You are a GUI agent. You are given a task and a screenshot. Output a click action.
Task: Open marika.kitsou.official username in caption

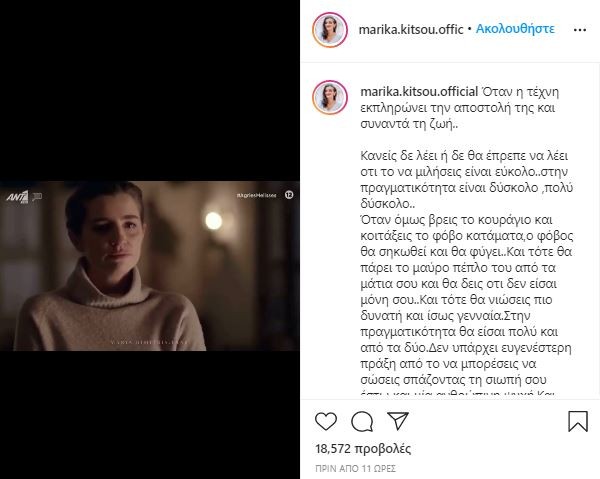point(419,92)
